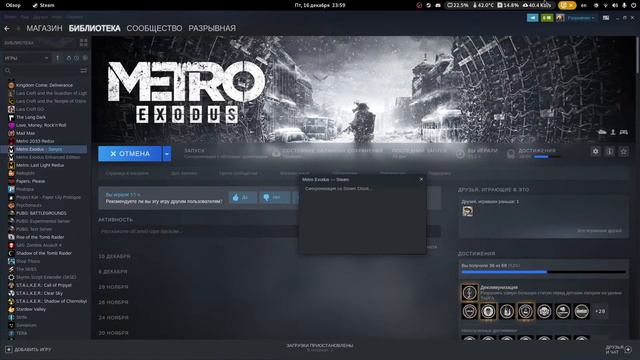Viewport: 640px width, 360px height.
Task: Click the activity post input field
Action: pos(269,231)
